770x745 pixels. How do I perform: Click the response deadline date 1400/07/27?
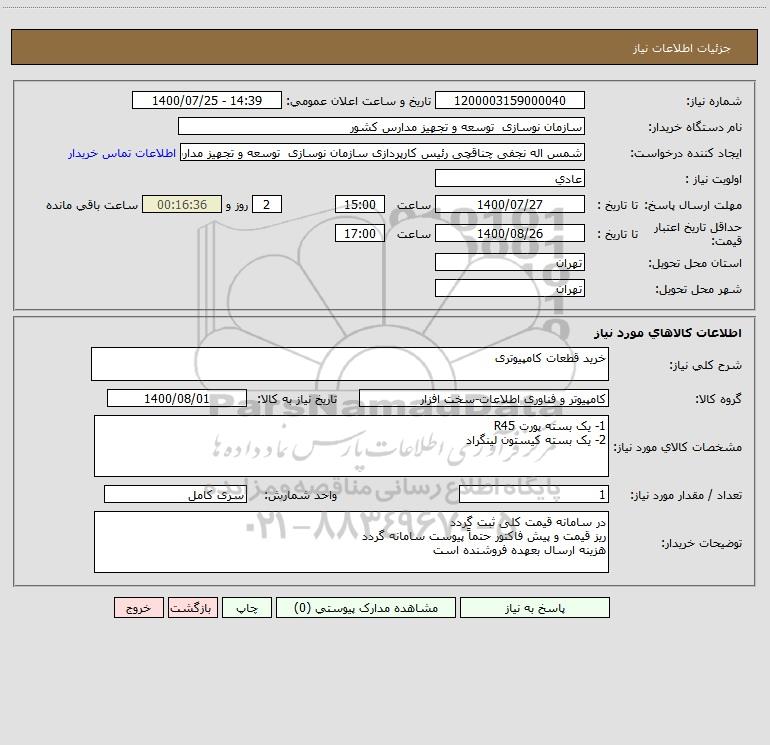[x=510, y=205]
